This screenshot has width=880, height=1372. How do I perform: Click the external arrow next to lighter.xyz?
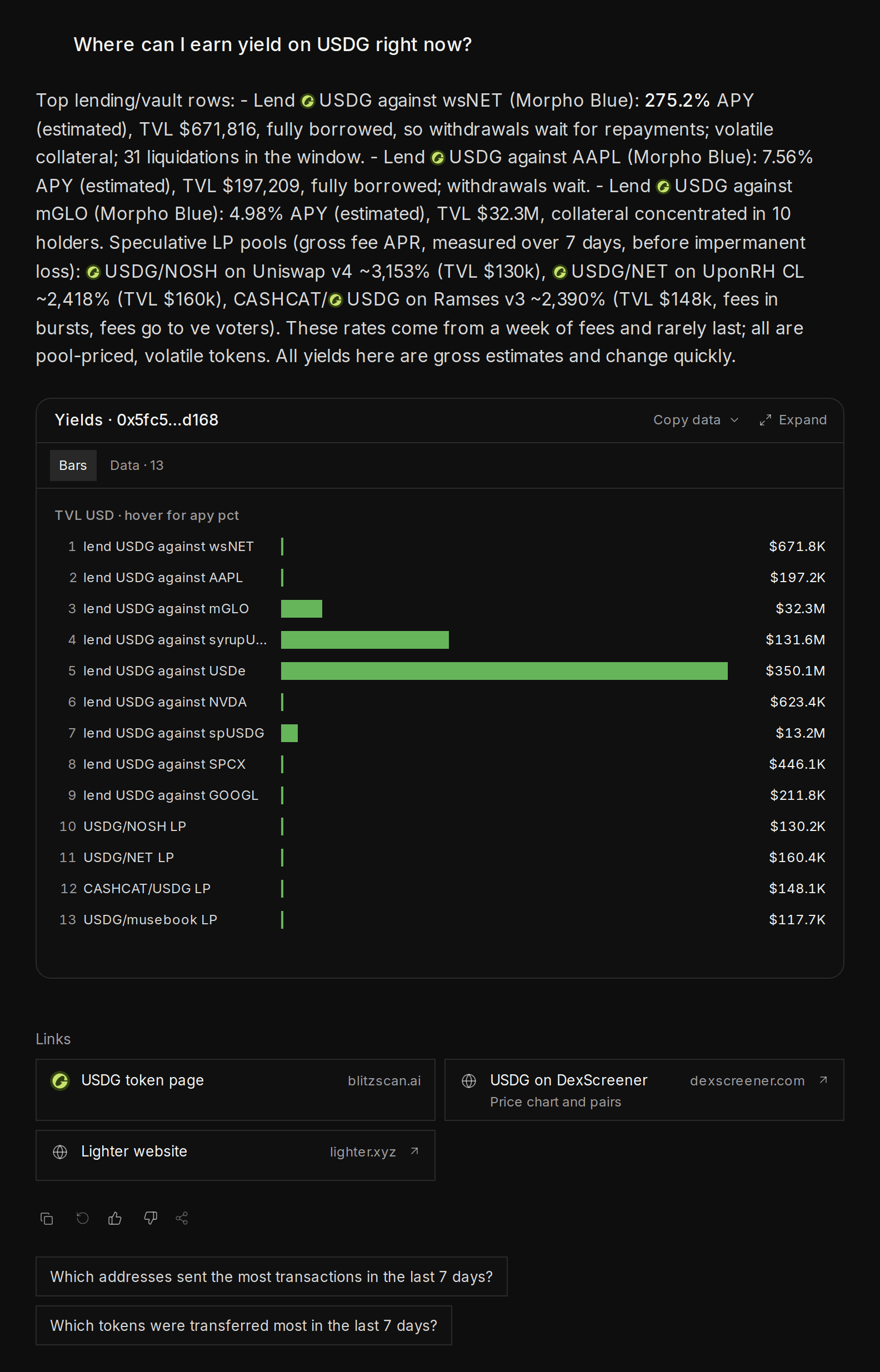click(x=414, y=1151)
